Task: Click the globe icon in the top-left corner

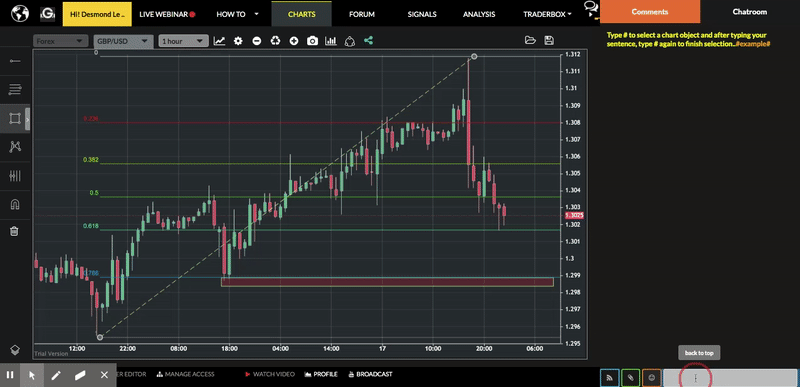Action: tap(20, 14)
